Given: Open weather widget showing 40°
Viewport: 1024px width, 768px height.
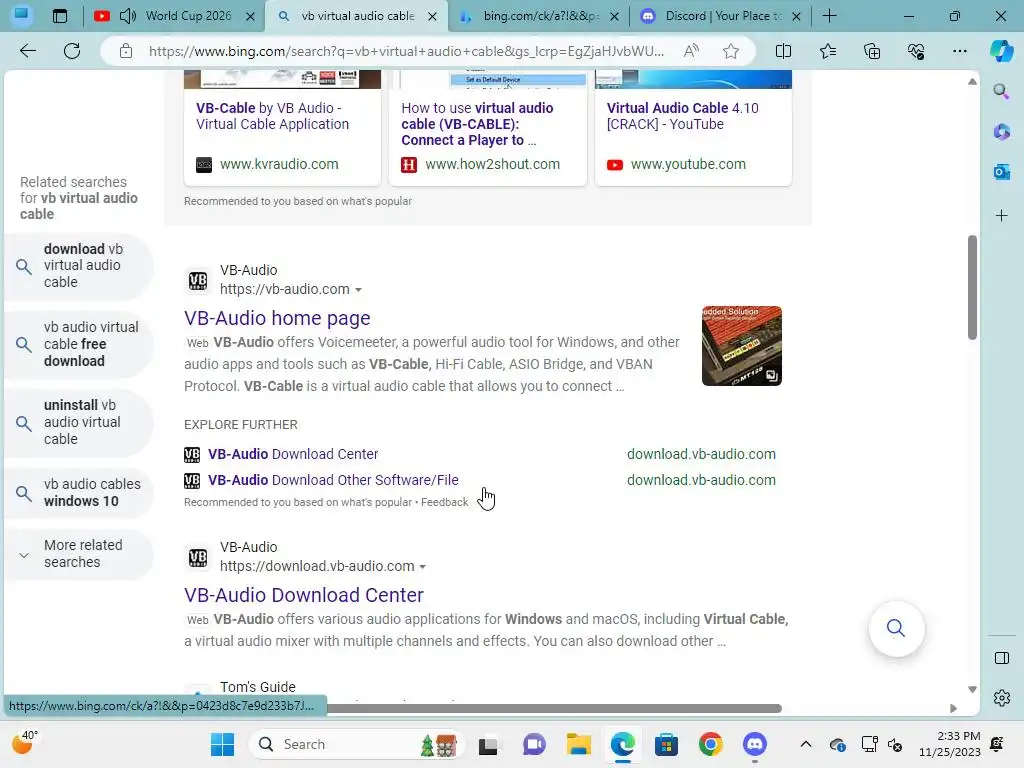Looking at the screenshot, I should pyautogui.click(x=25, y=743).
